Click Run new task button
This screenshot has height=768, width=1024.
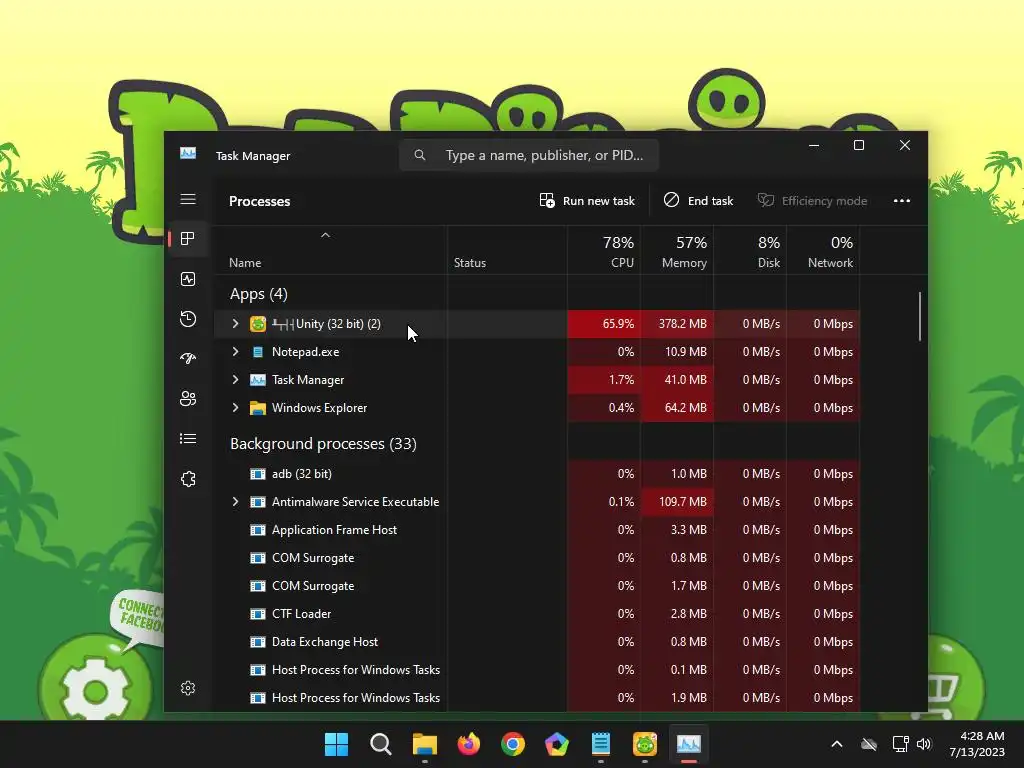click(x=586, y=200)
